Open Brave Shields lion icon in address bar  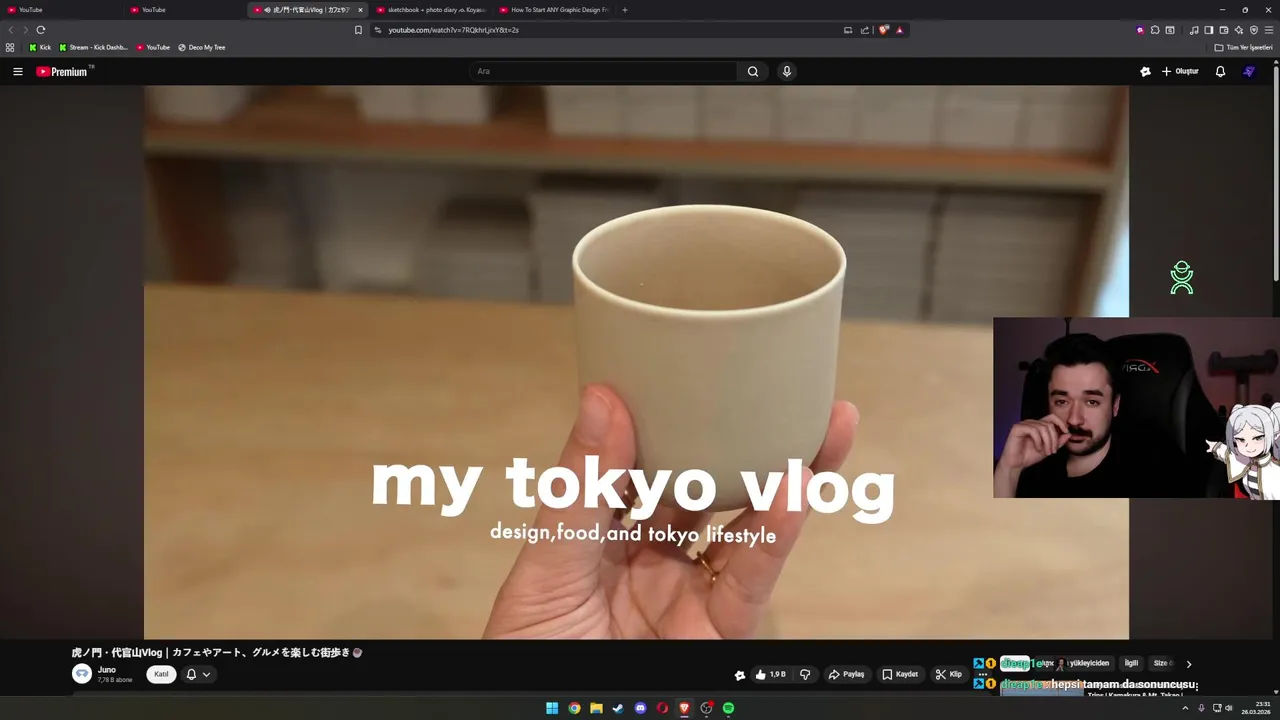[x=884, y=30]
